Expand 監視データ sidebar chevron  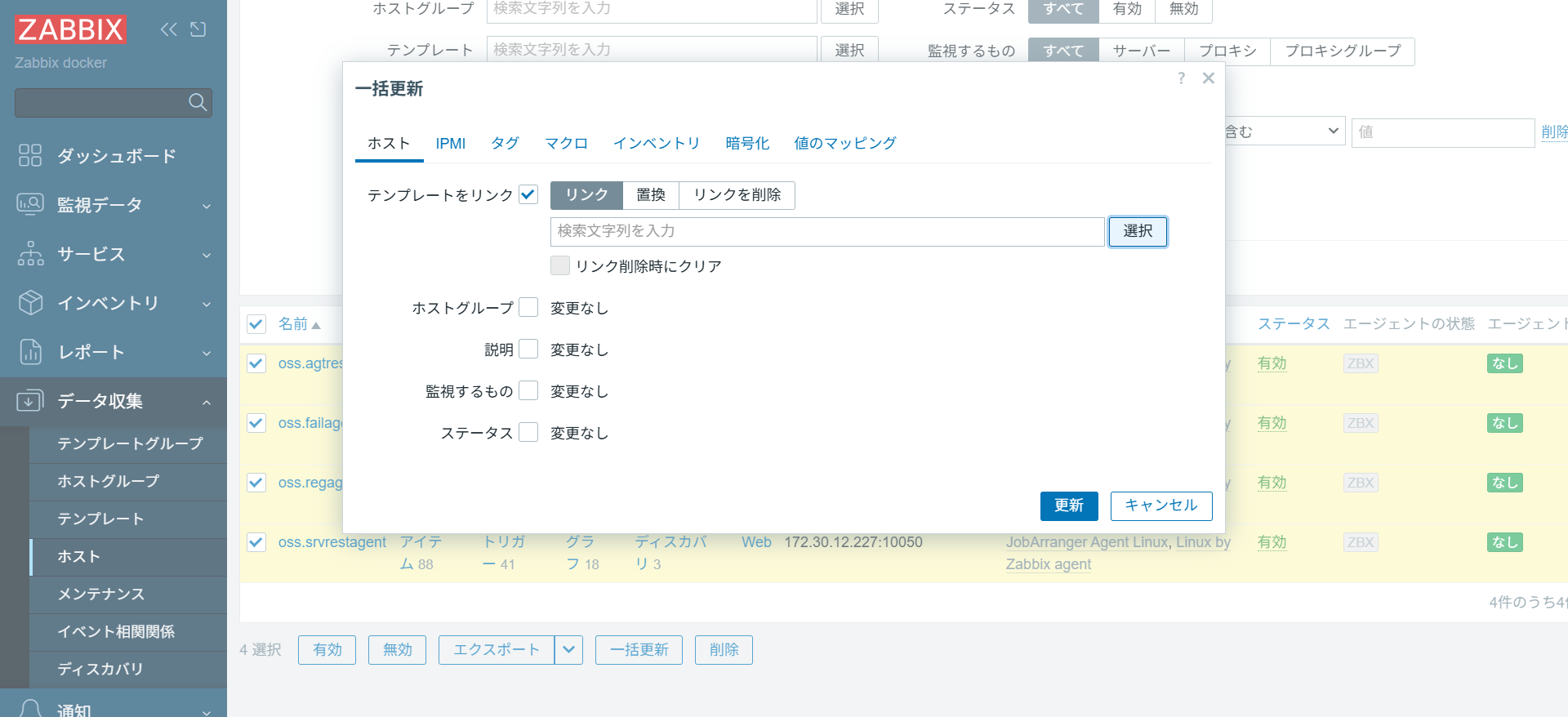(x=207, y=206)
